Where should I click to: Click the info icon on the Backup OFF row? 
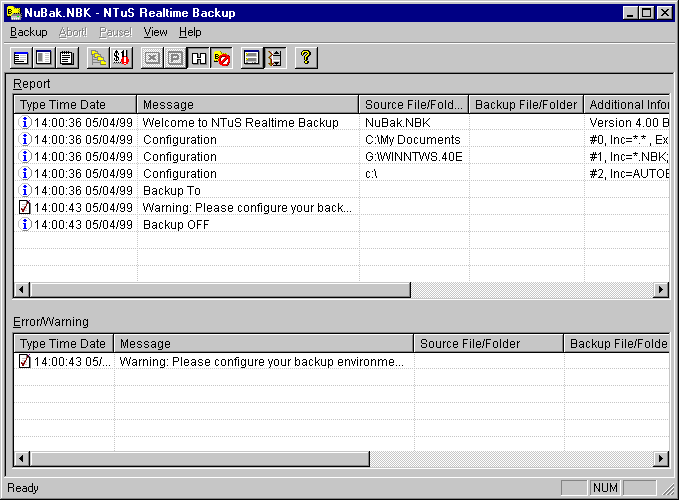point(25,225)
